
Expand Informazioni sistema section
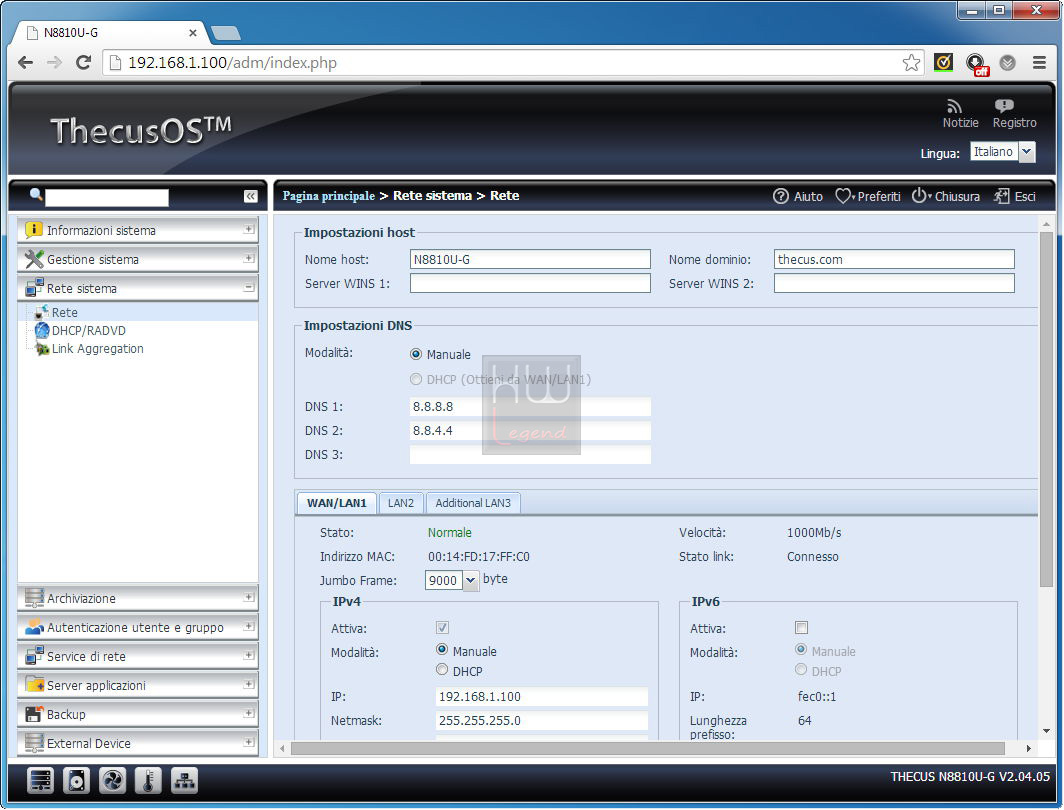click(138, 230)
